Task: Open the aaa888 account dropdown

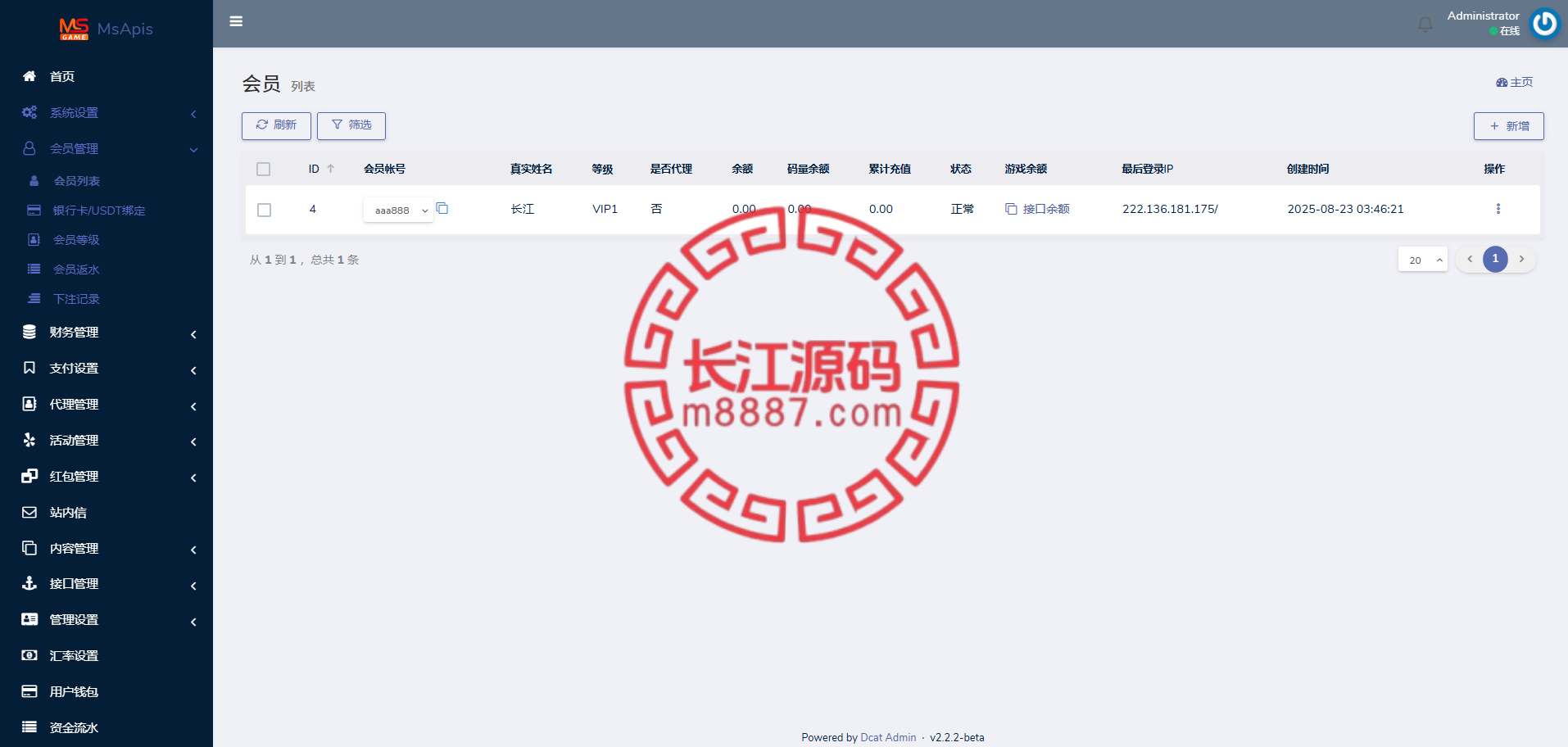Action: [398, 211]
